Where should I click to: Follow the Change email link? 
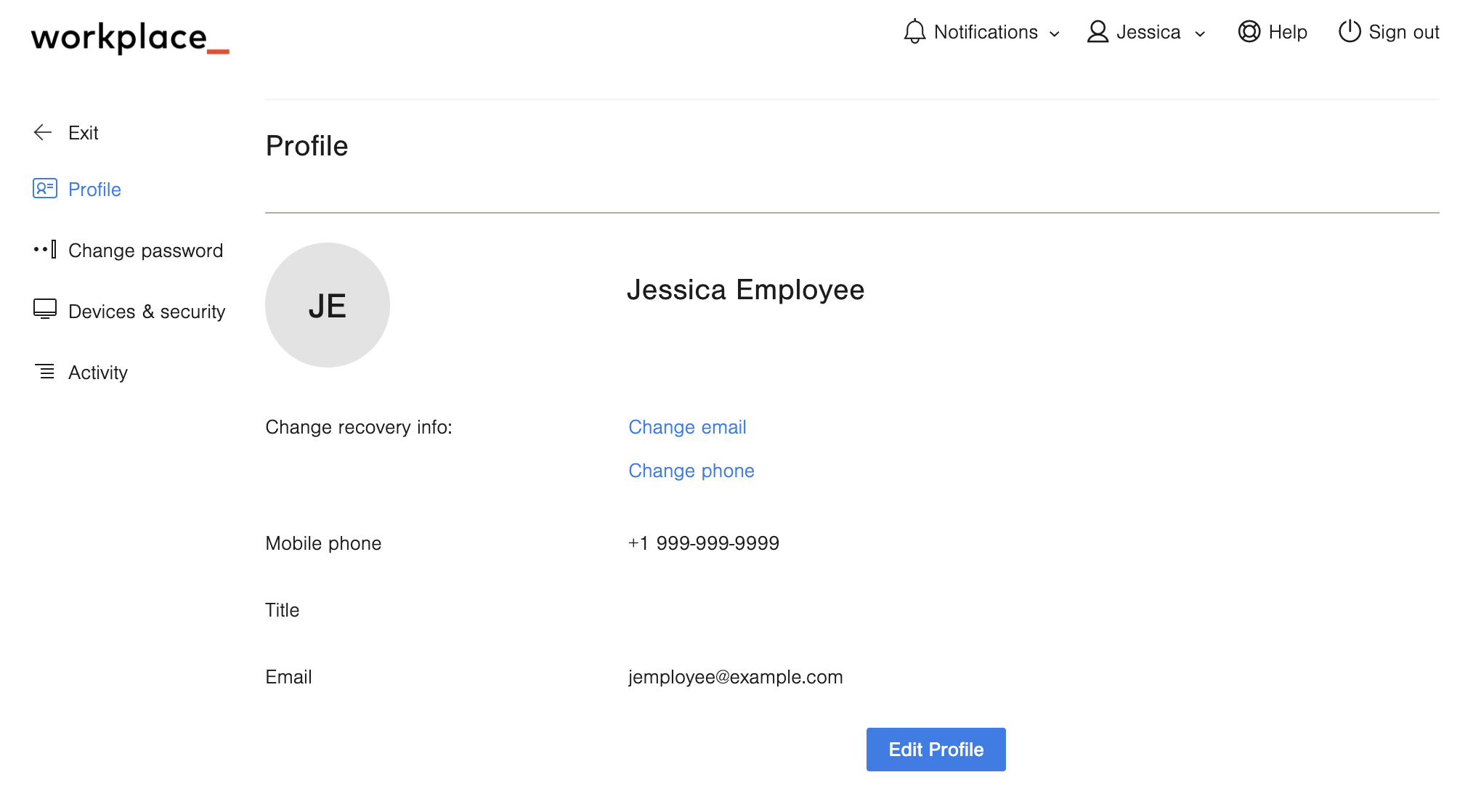point(687,427)
